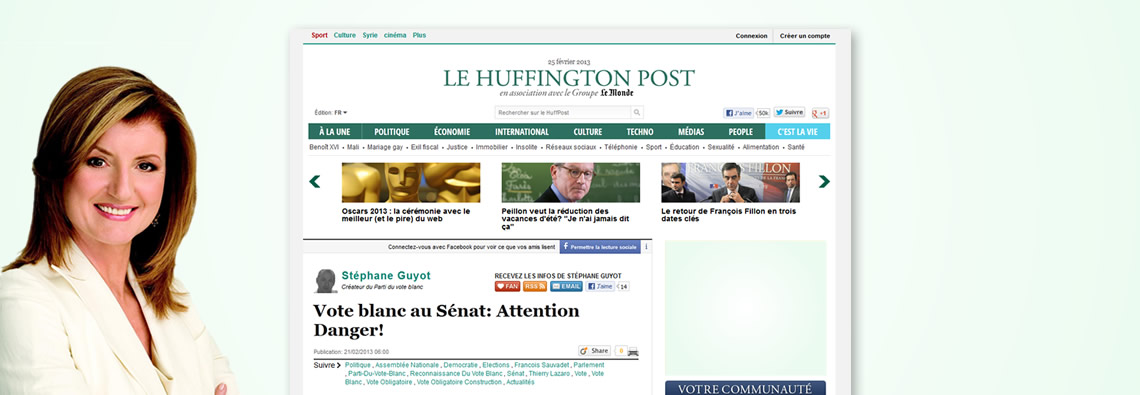This screenshot has height=395, width=1140.
Task: Open the POLITIQUE navigation tab
Action: coord(391,132)
